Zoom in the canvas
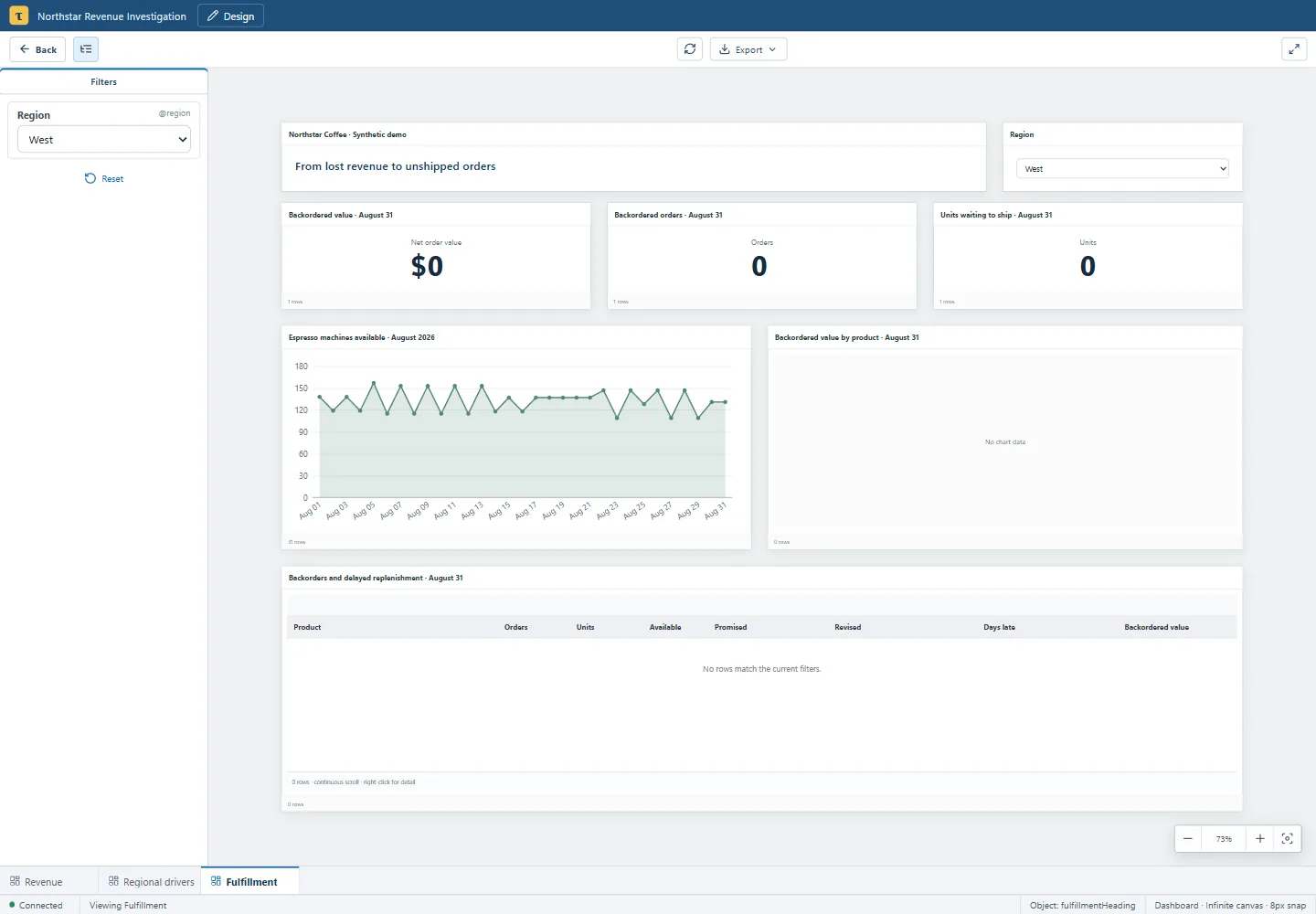 click(x=1259, y=838)
